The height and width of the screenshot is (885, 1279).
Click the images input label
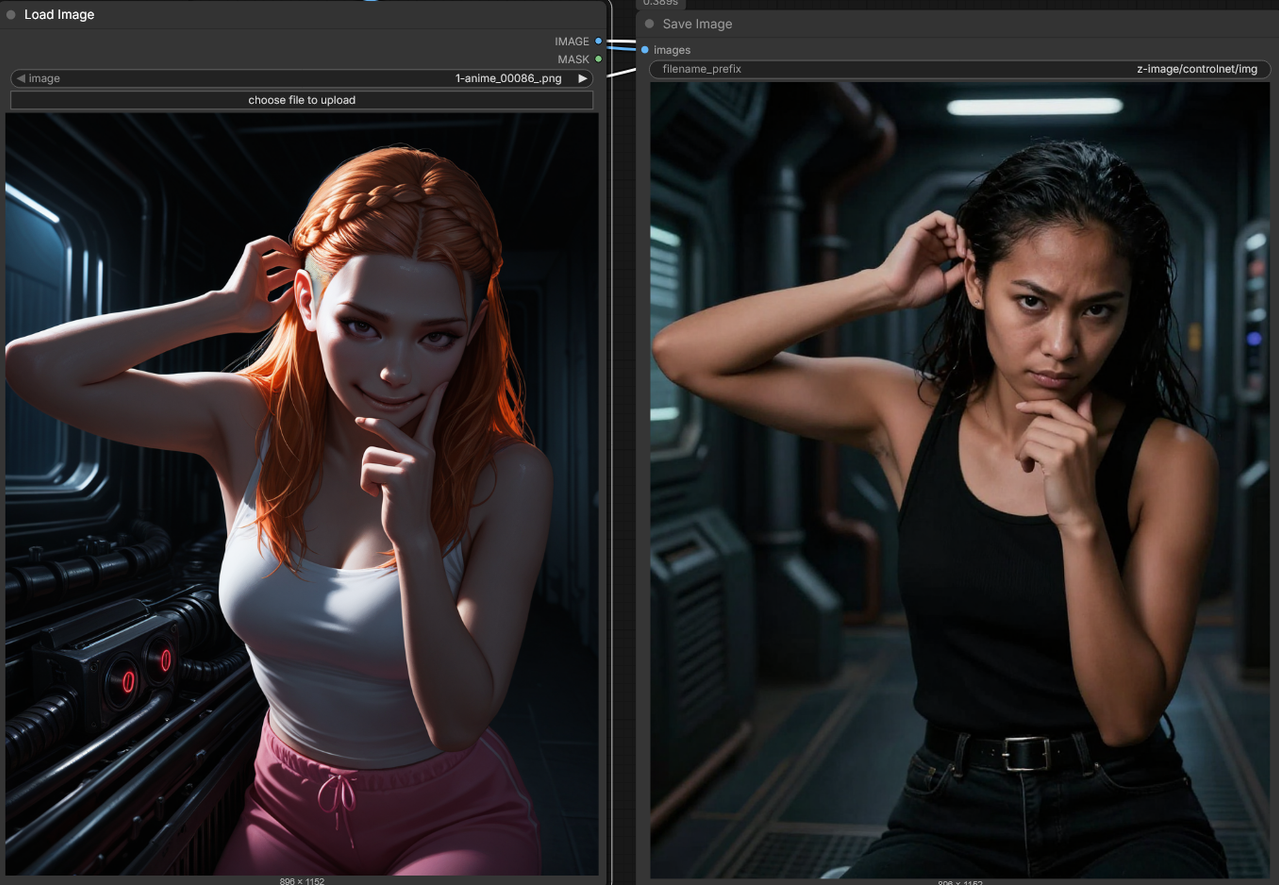click(672, 50)
